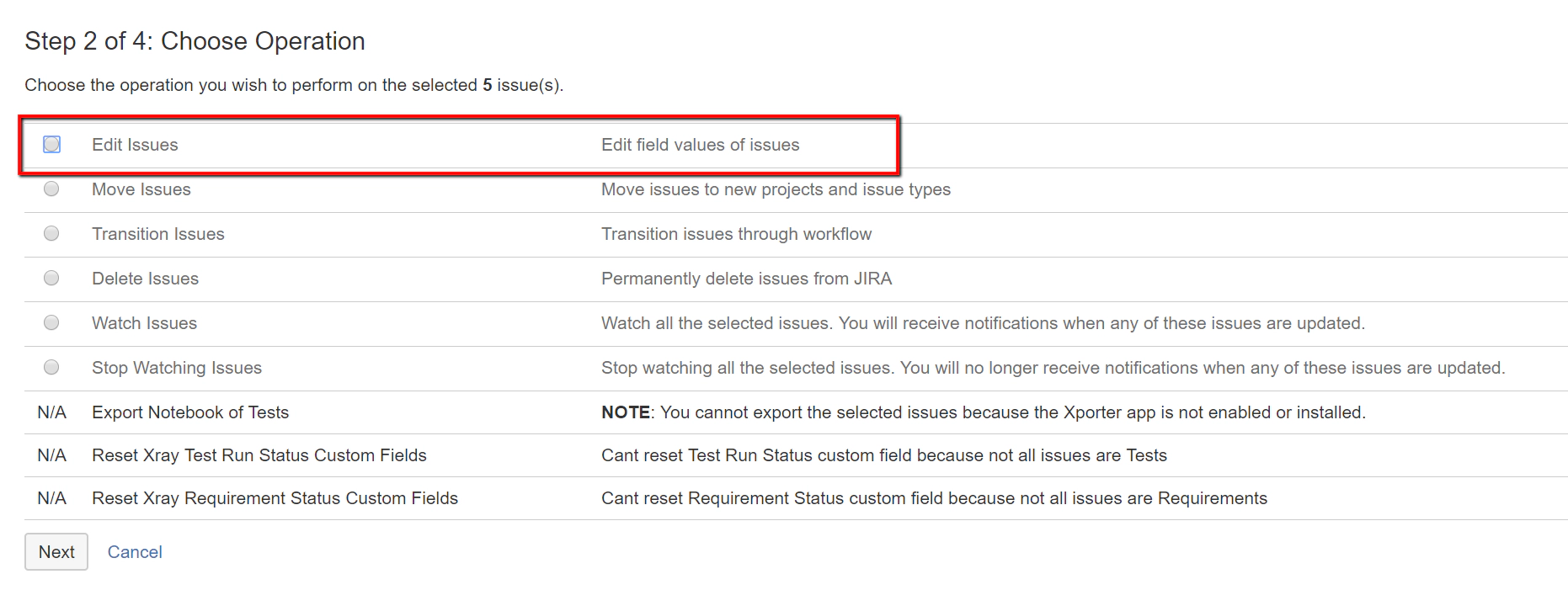This screenshot has width=1568, height=590.
Task: Pick the Delete Issues operation
Action: (x=51, y=279)
